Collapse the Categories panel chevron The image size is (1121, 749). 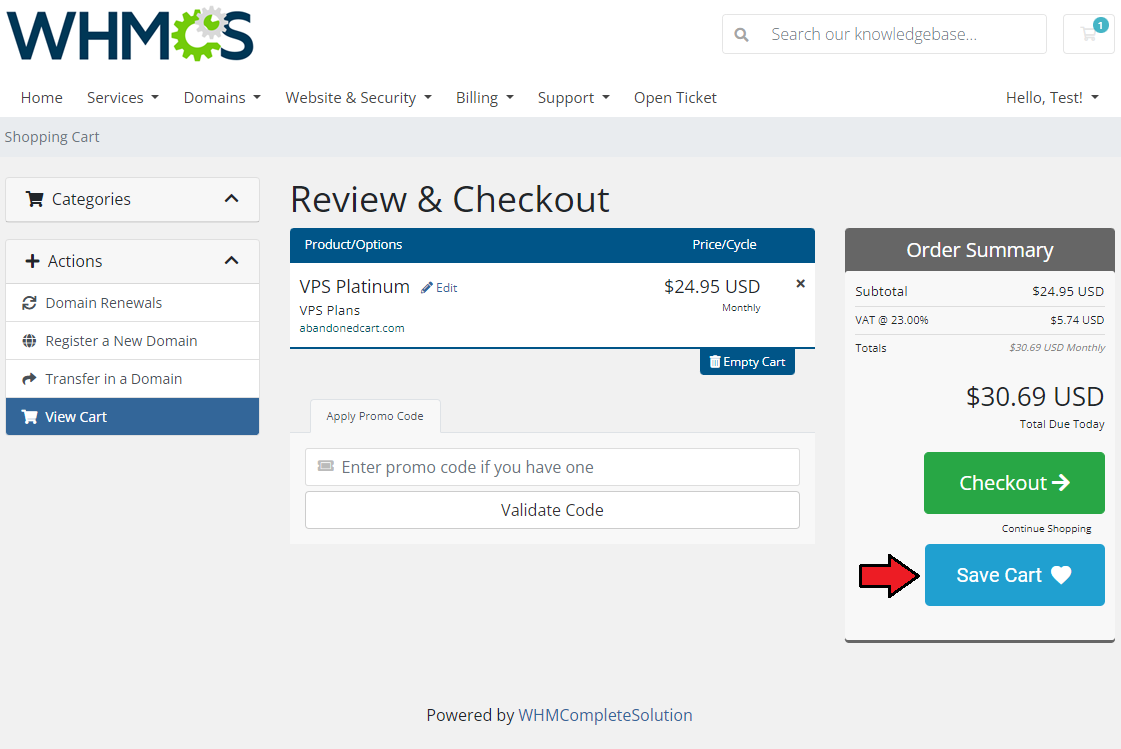point(231,199)
